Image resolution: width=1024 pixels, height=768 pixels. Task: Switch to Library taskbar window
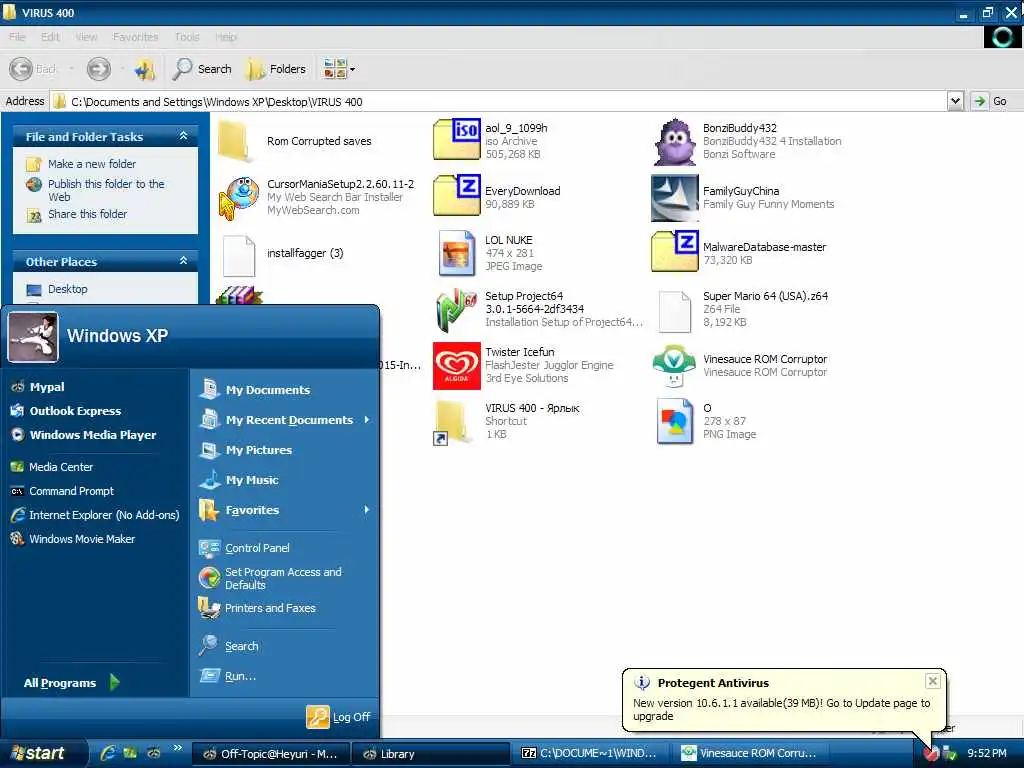click(x=430, y=754)
